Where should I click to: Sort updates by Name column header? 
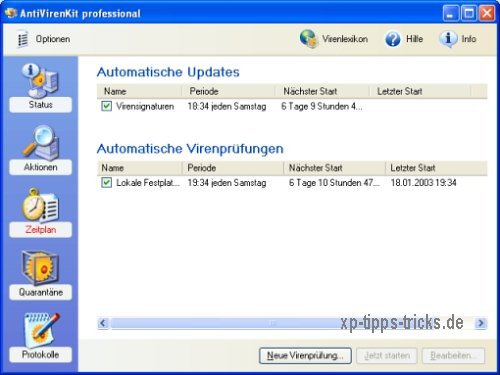139,91
